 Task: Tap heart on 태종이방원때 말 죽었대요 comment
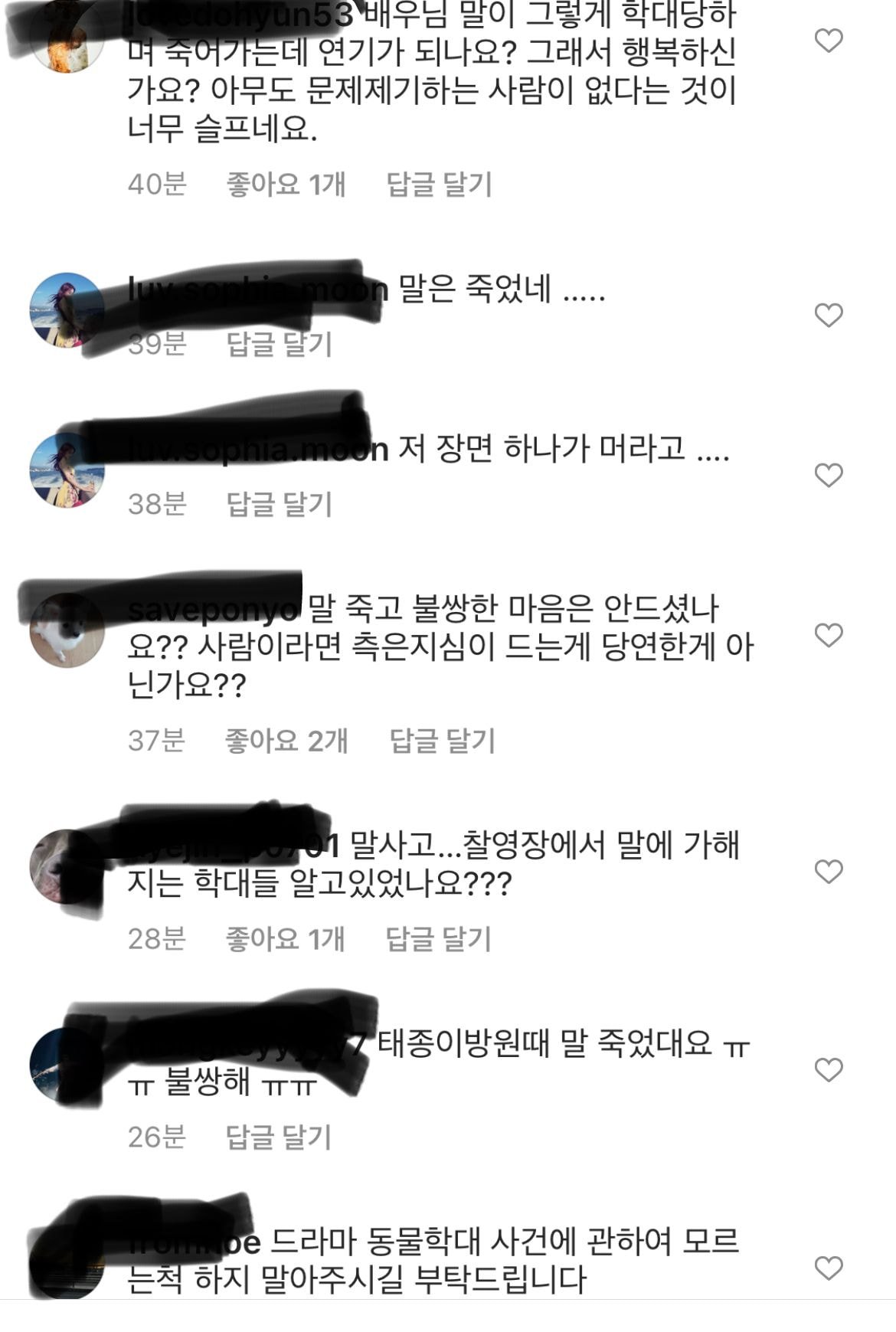point(828,1069)
